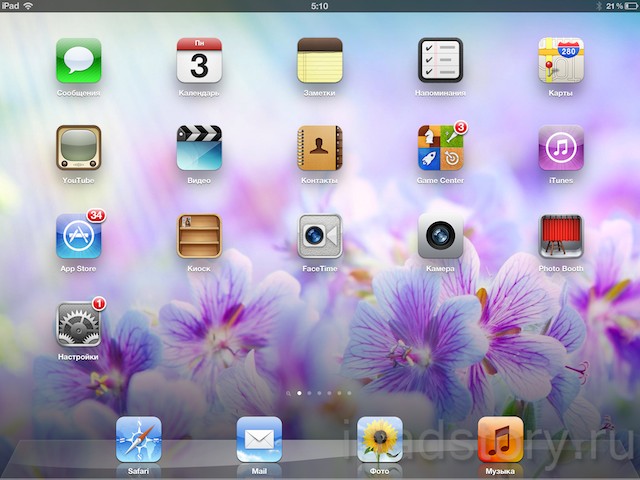Tap the battery indicator in status bar
This screenshot has width=640, height=480.
coord(631,6)
